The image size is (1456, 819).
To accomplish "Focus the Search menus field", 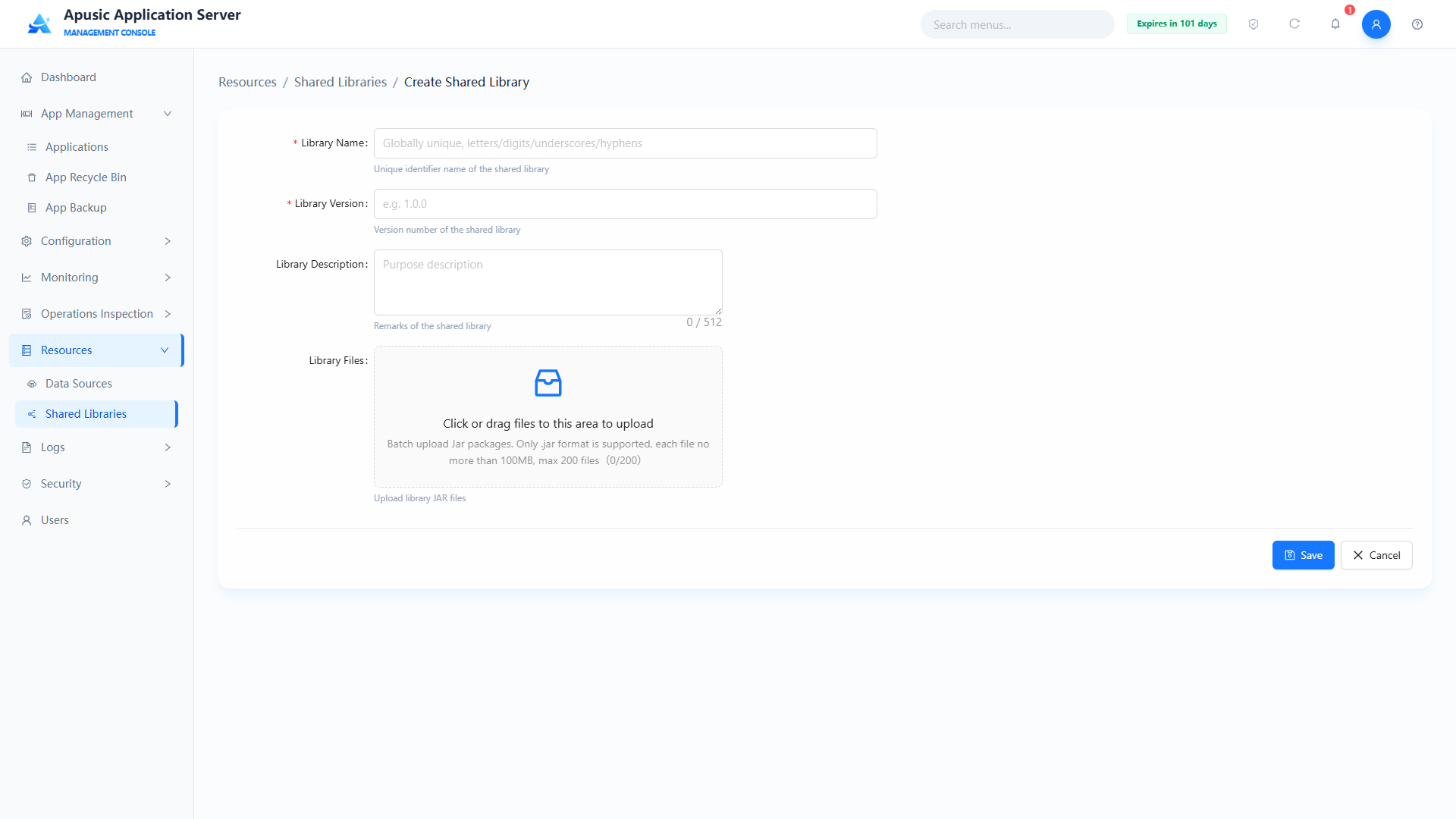I will [1018, 24].
